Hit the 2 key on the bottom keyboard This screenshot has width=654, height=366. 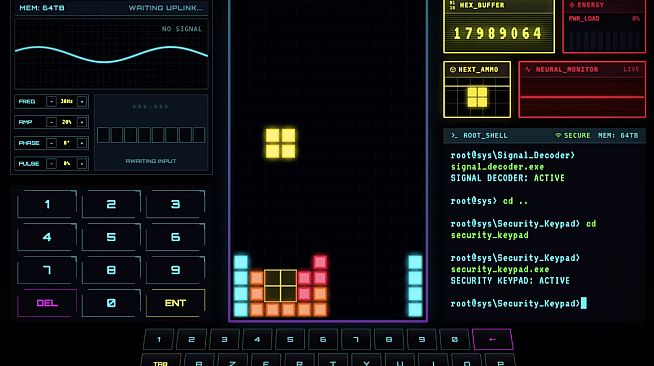point(191,339)
